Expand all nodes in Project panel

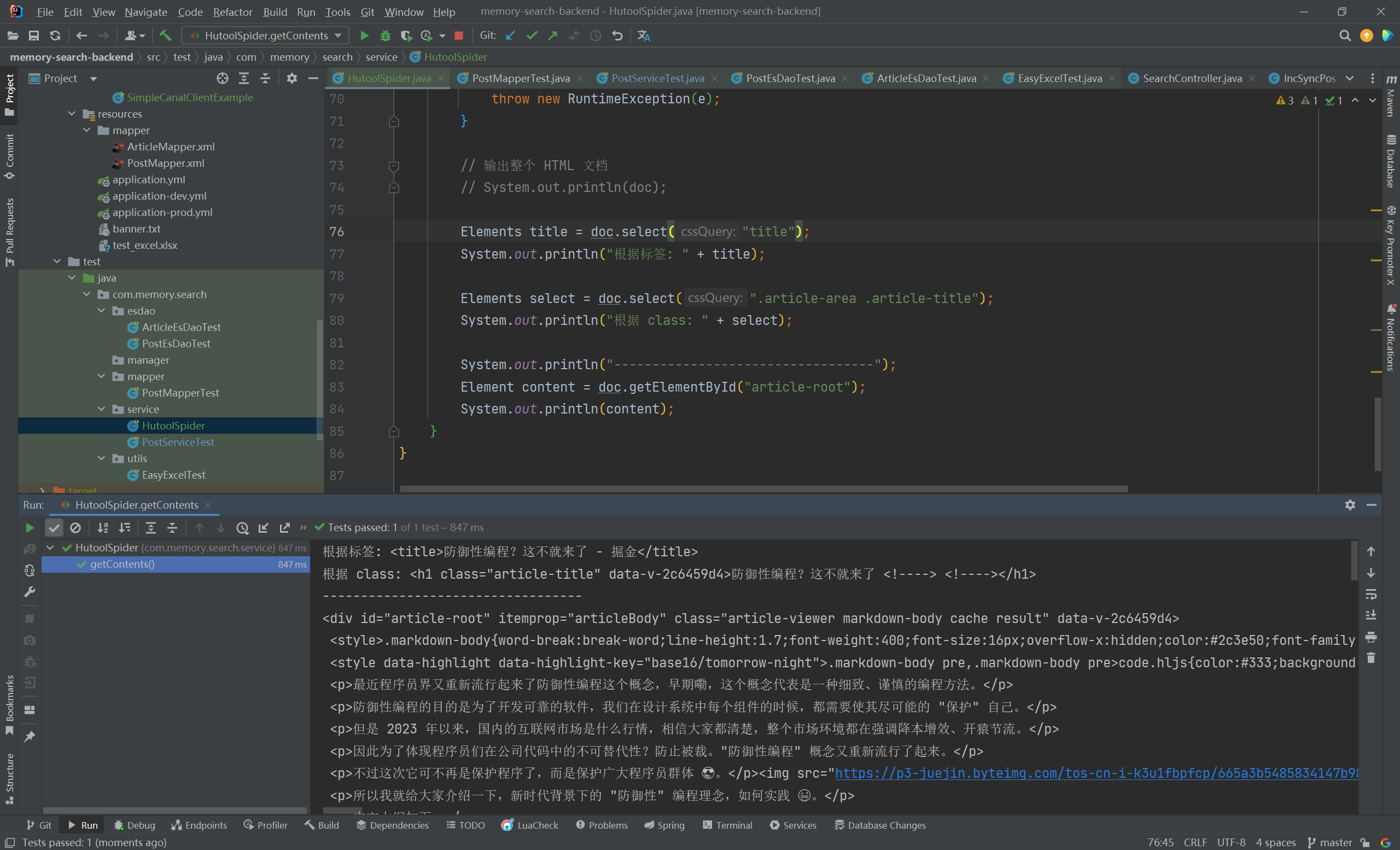(244, 78)
